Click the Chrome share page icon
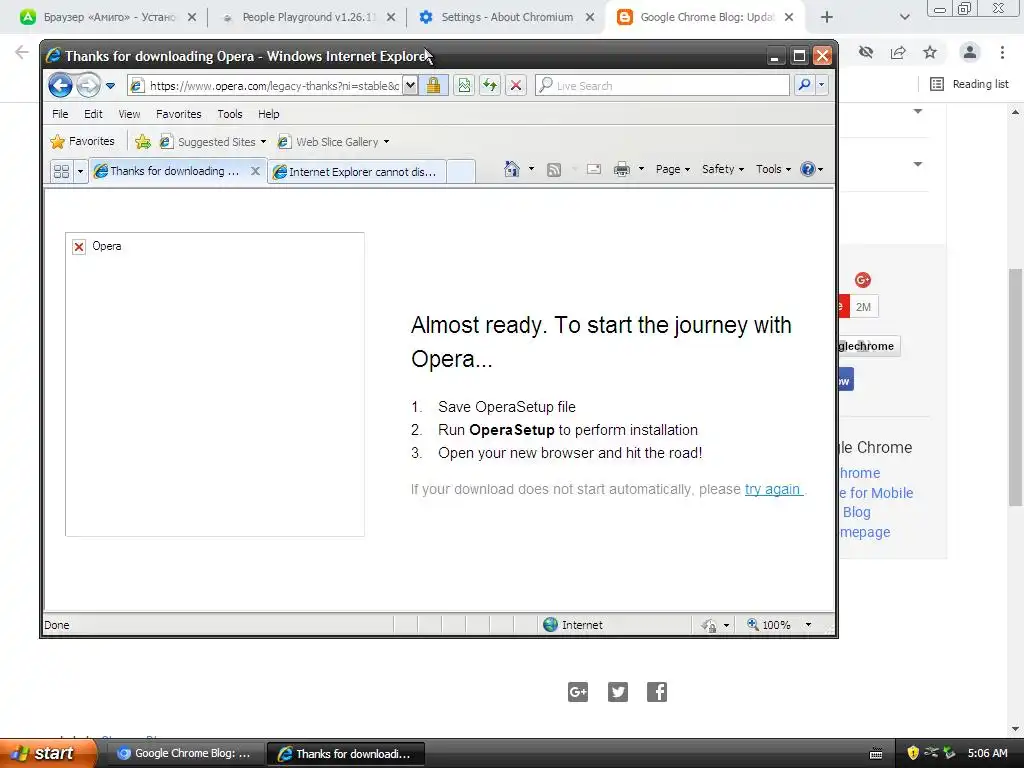 click(898, 52)
